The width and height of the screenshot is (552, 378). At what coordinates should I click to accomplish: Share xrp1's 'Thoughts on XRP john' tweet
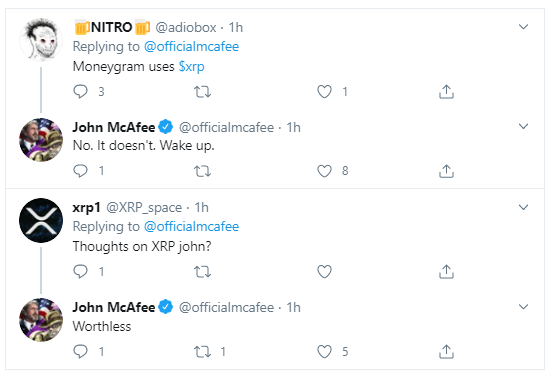click(x=446, y=271)
